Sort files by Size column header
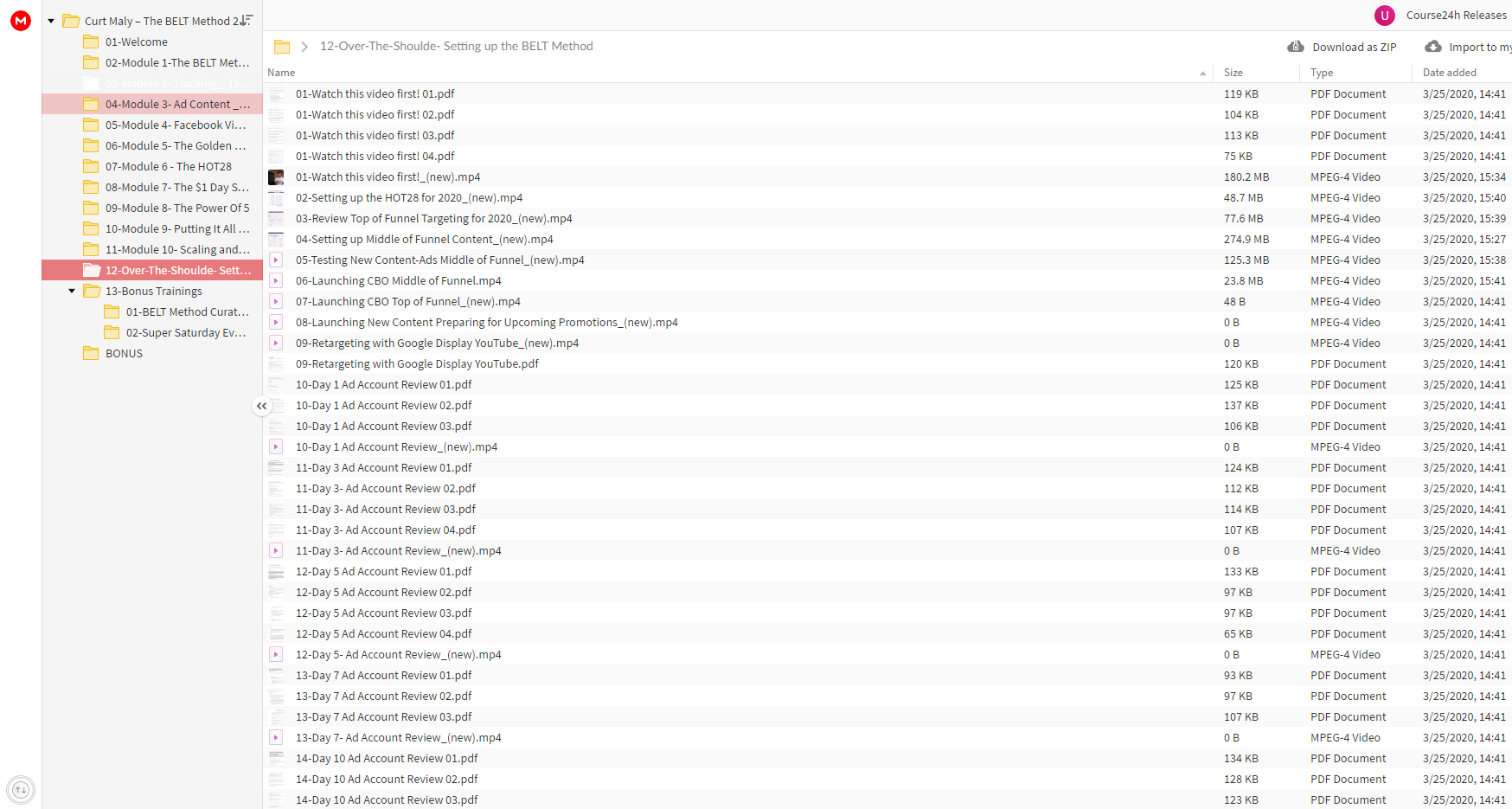Screen dimensions: 1512x809 (x=1233, y=73)
